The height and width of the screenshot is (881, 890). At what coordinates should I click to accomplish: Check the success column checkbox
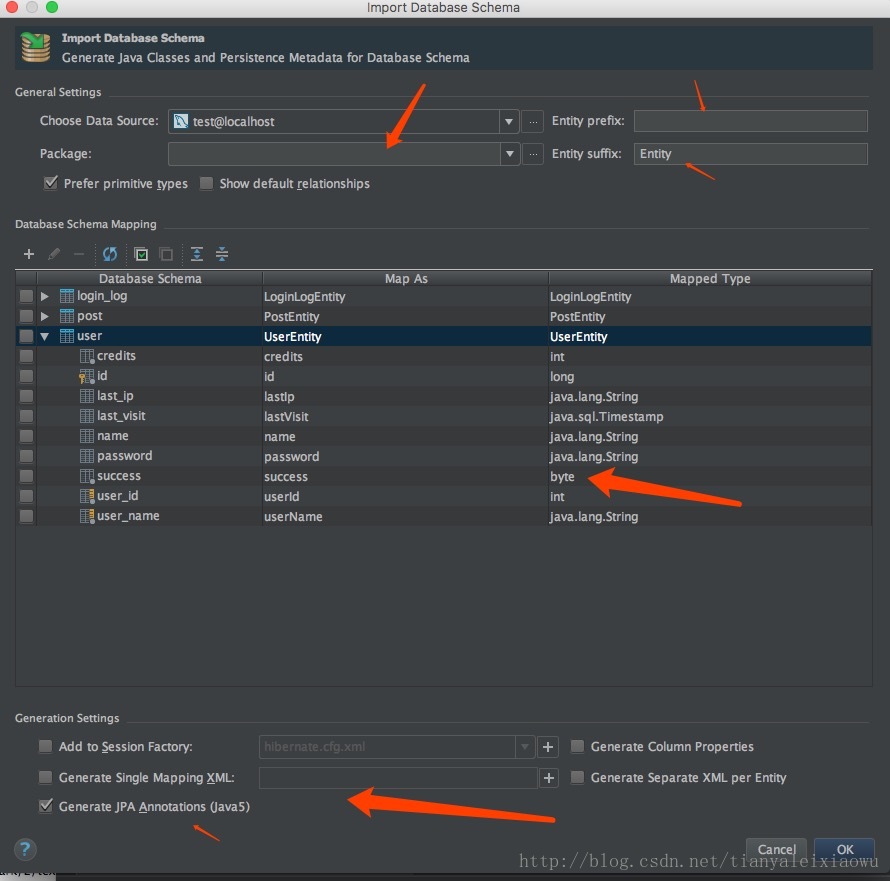click(x=26, y=476)
